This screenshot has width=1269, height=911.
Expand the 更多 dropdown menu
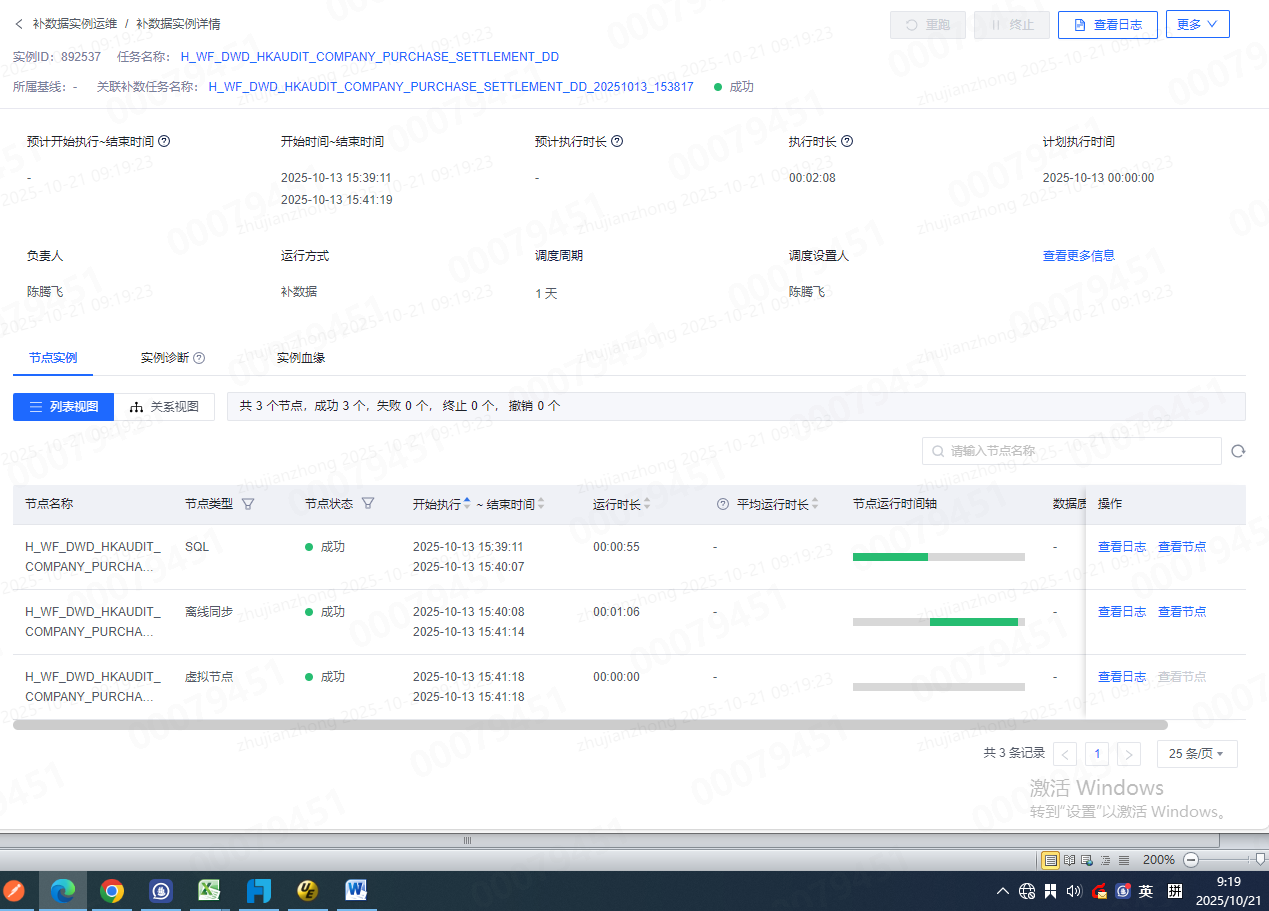pyautogui.click(x=1197, y=24)
